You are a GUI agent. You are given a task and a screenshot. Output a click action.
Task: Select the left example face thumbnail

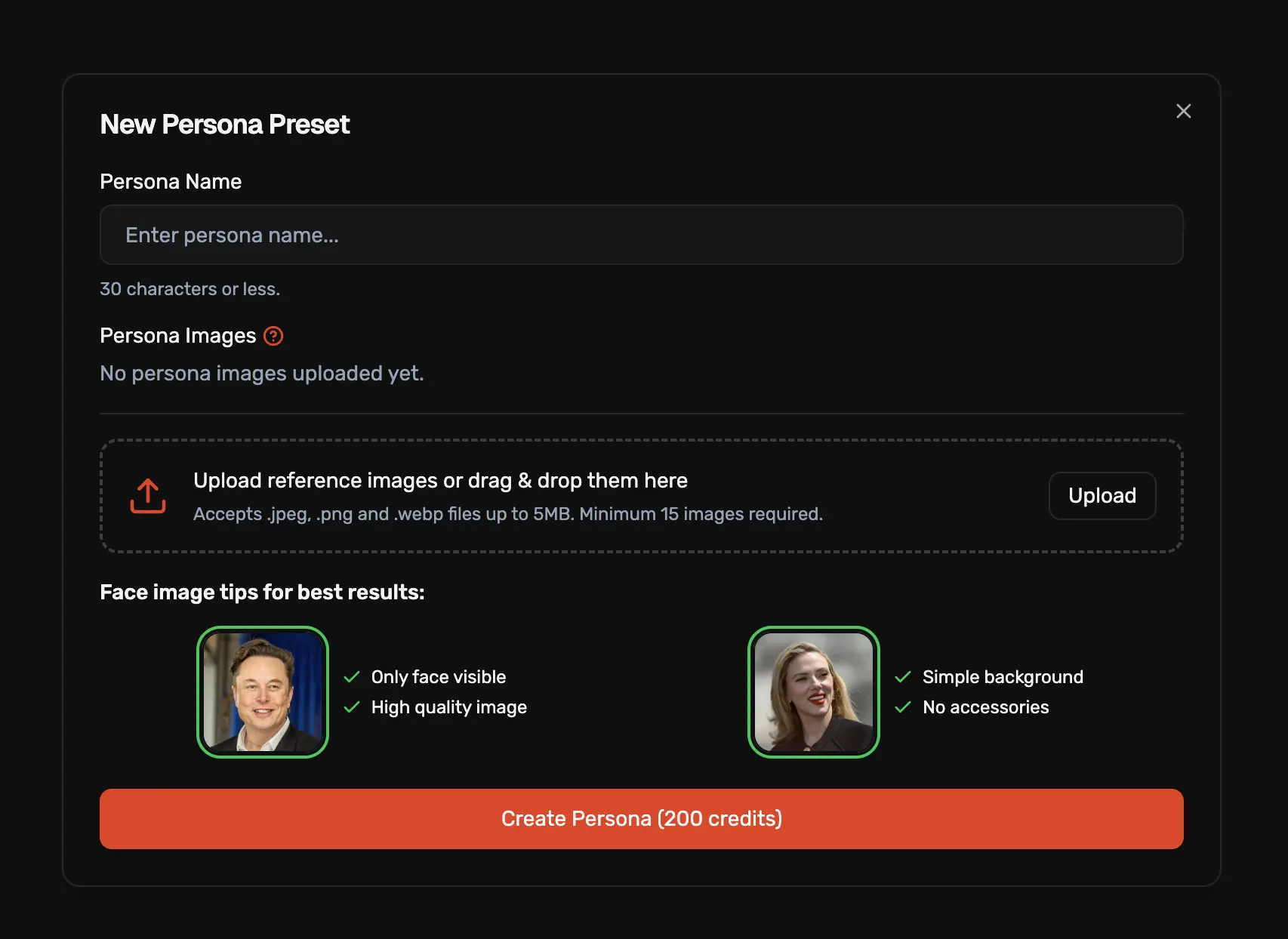(x=263, y=692)
